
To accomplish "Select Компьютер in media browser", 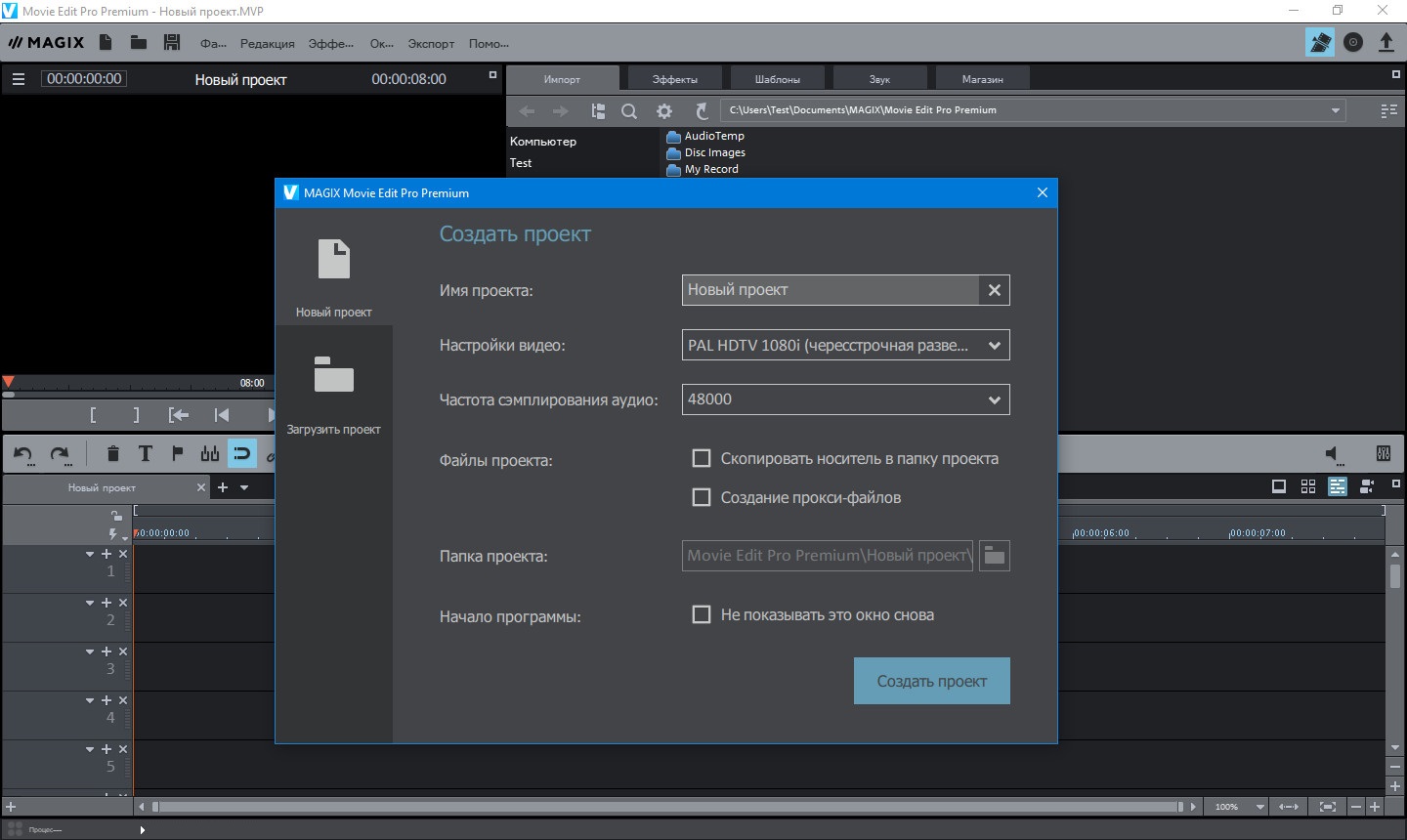I will click(543, 142).
